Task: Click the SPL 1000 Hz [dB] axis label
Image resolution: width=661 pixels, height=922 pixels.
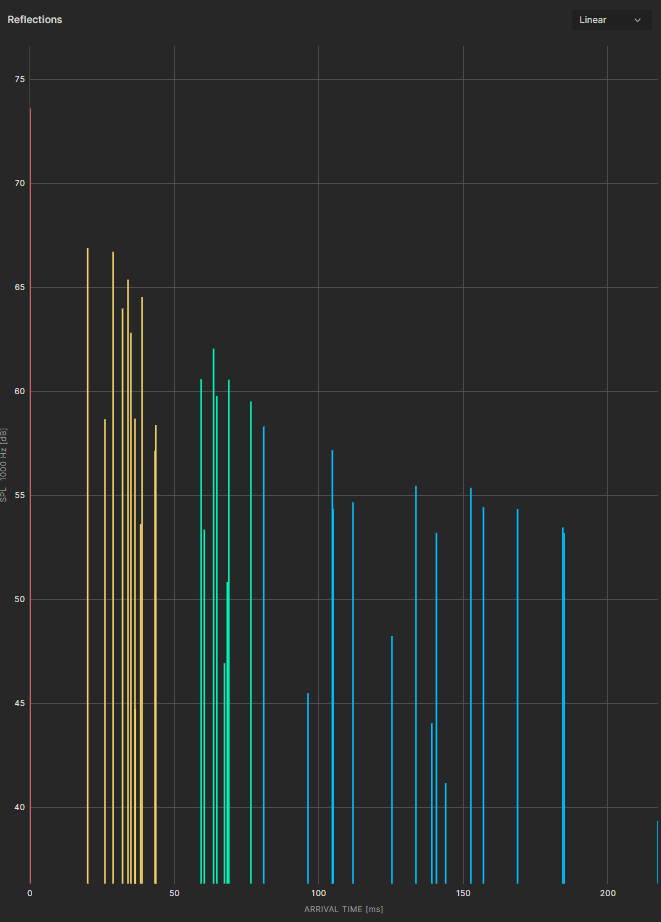Action: click(x=5, y=465)
